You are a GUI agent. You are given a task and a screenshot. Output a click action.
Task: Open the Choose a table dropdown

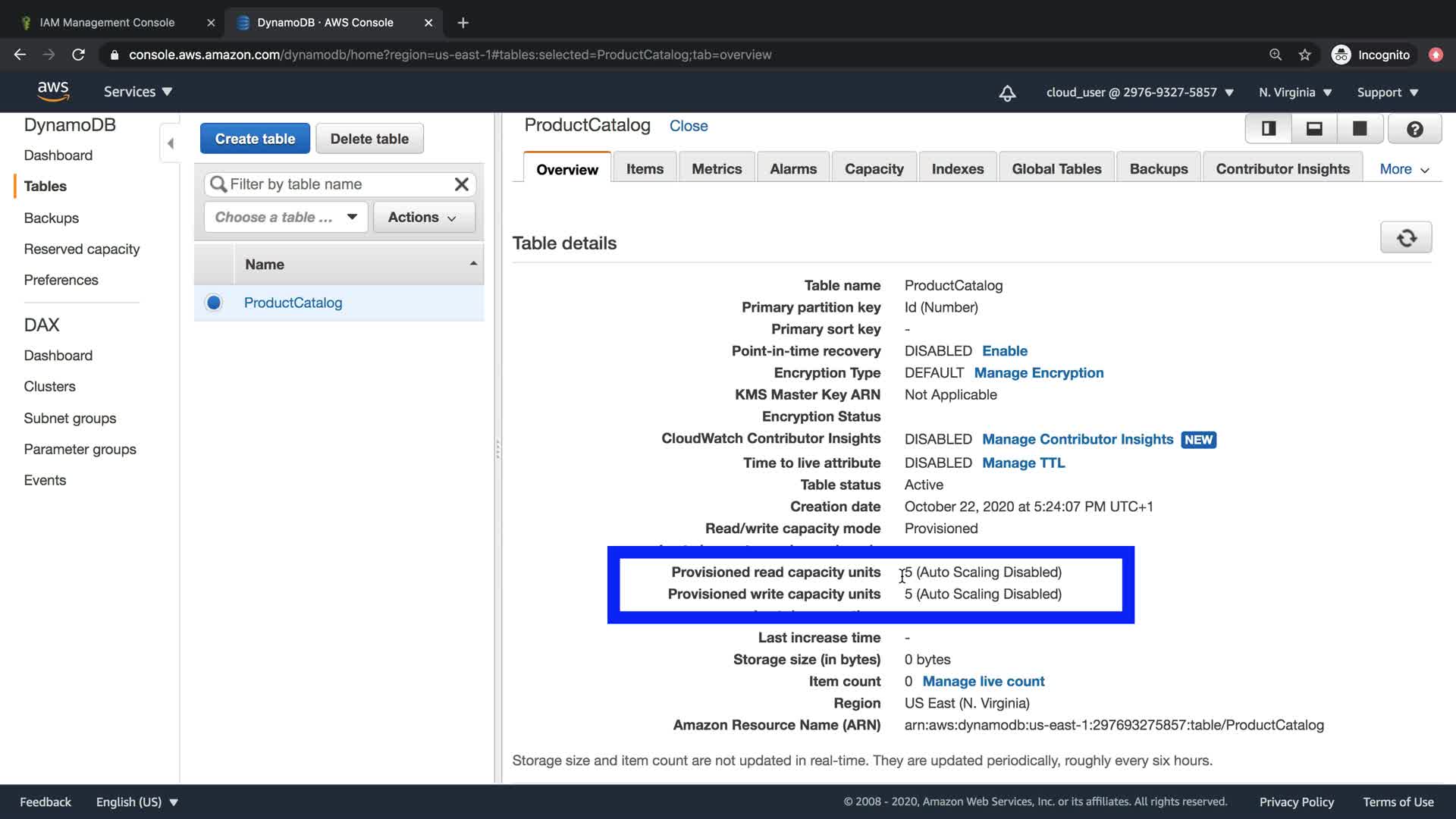tap(286, 217)
